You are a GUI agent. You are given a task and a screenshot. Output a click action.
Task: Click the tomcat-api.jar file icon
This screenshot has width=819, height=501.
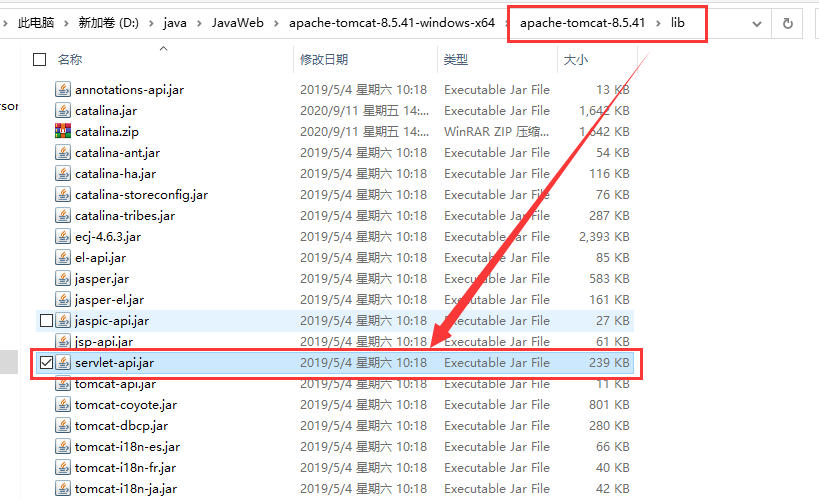point(63,383)
